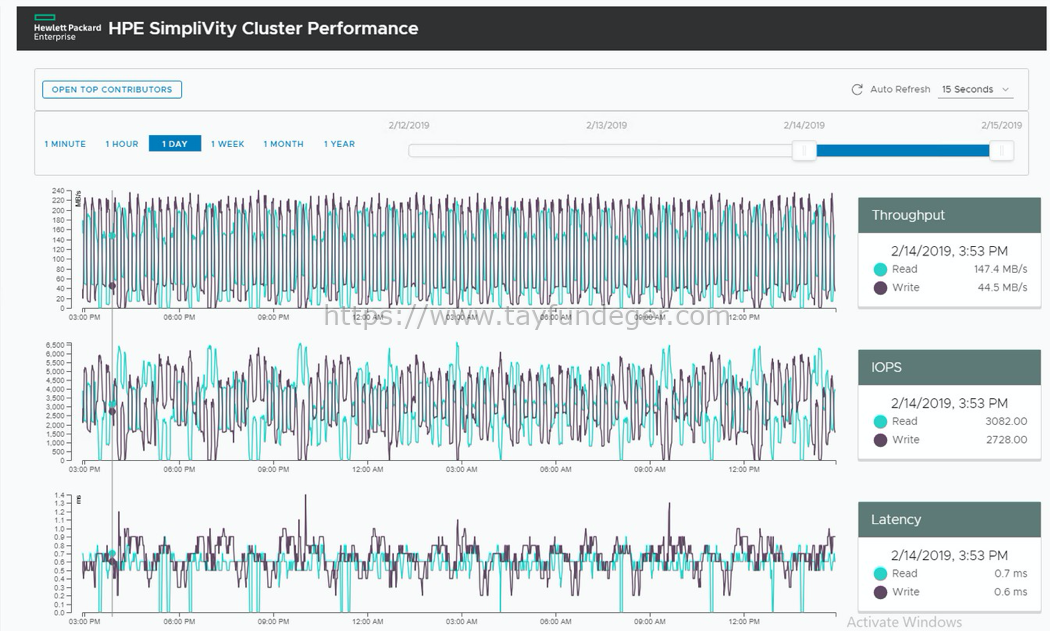Select the active 1 DAY range
This screenshot has height=631, width=1050.
[x=175, y=143]
